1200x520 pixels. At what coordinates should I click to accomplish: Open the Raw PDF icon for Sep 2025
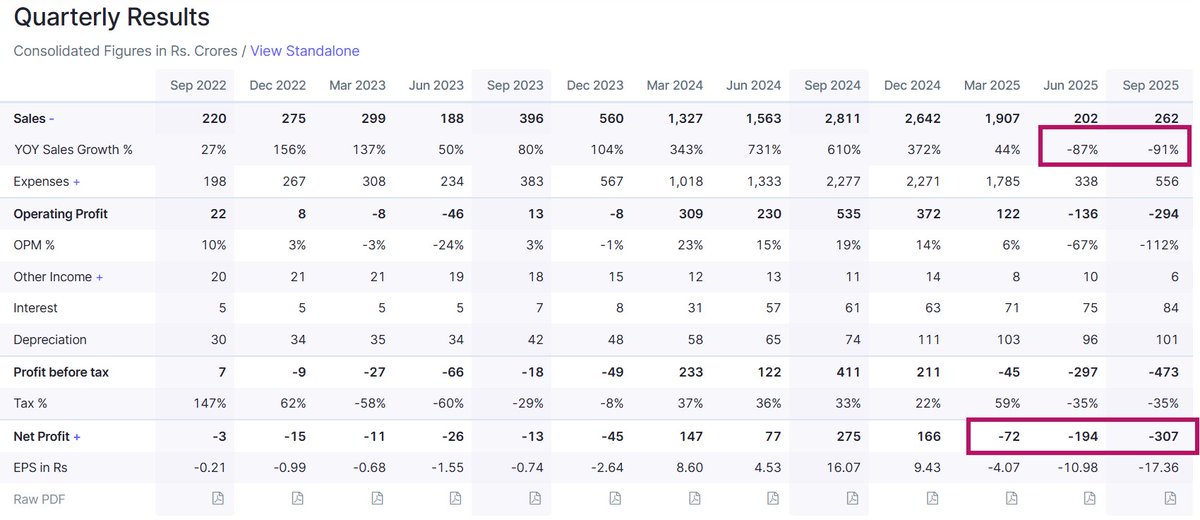[x=1170, y=498]
